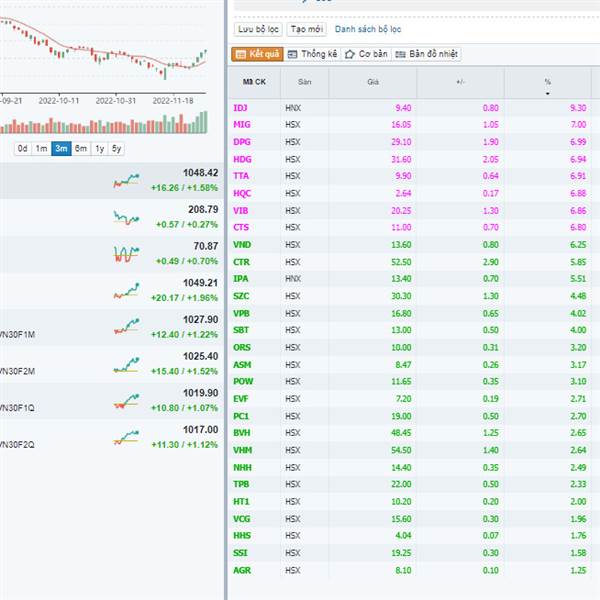The image size is (600, 600).
Task: Open stock ticker SZC
Action: pos(241,296)
